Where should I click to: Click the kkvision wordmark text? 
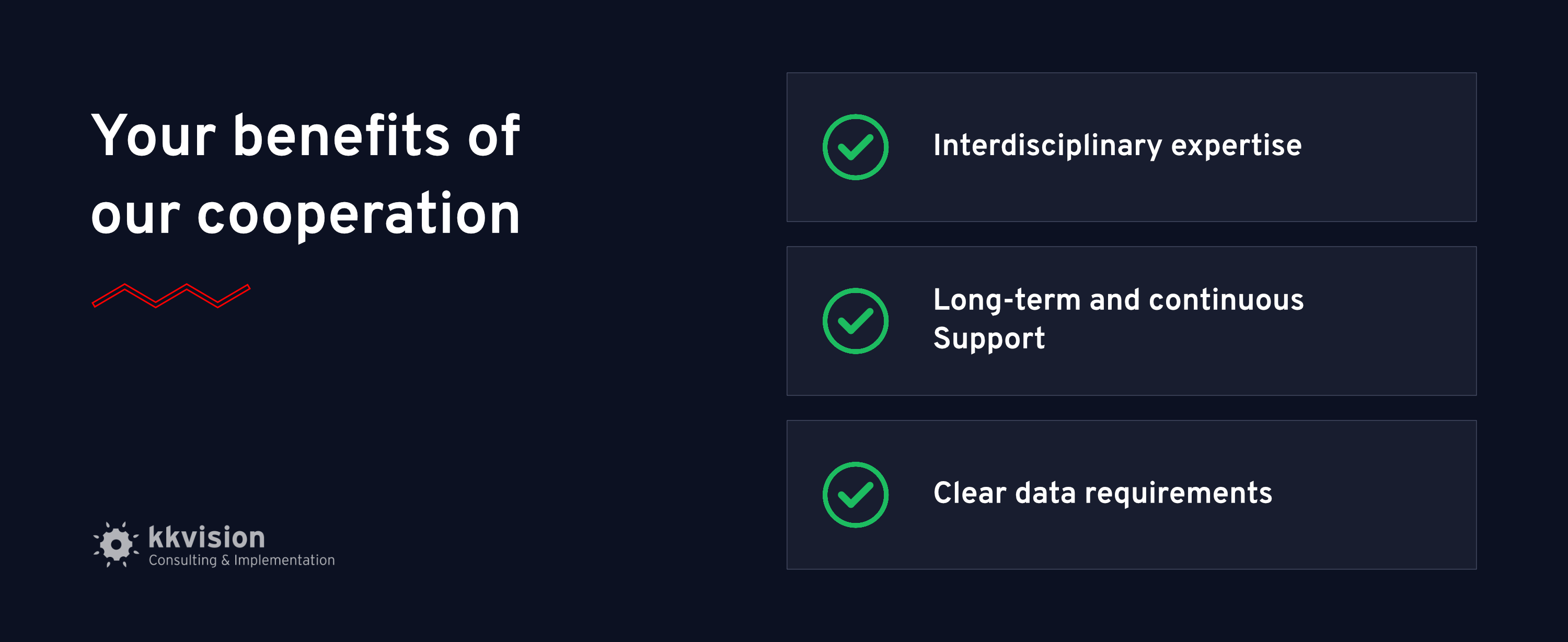[x=207, y=538]
